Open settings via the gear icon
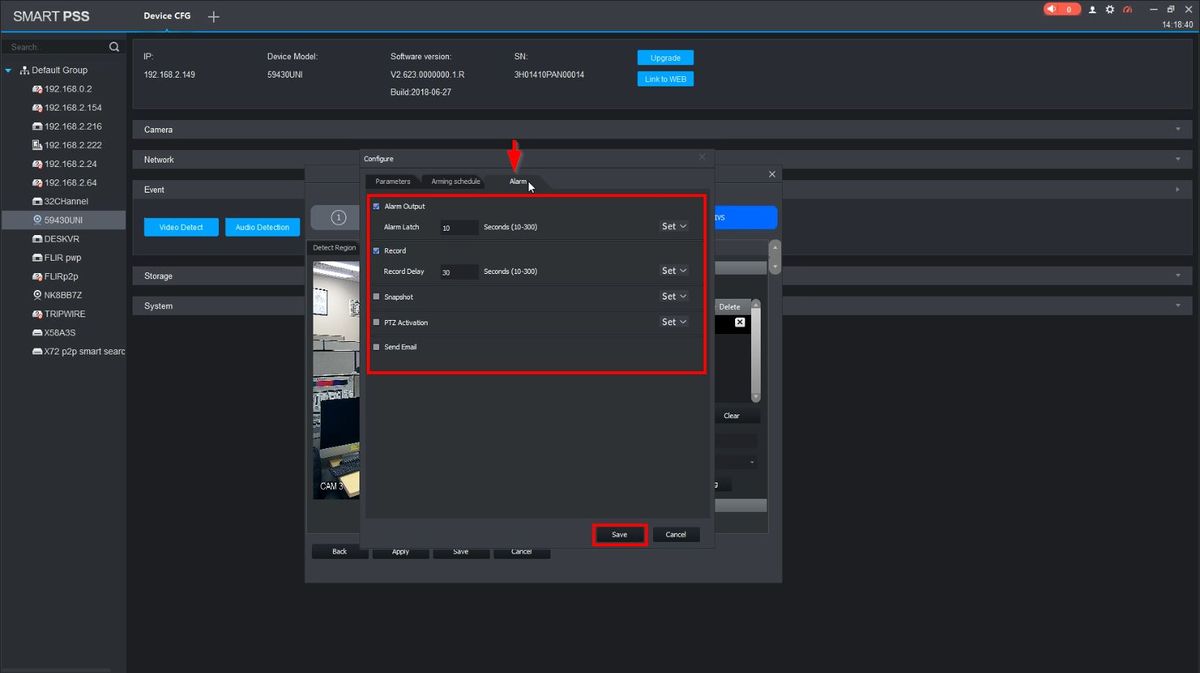This screenshot has width=1200, height=673. pyautogui.click(x=1110, y=9)
